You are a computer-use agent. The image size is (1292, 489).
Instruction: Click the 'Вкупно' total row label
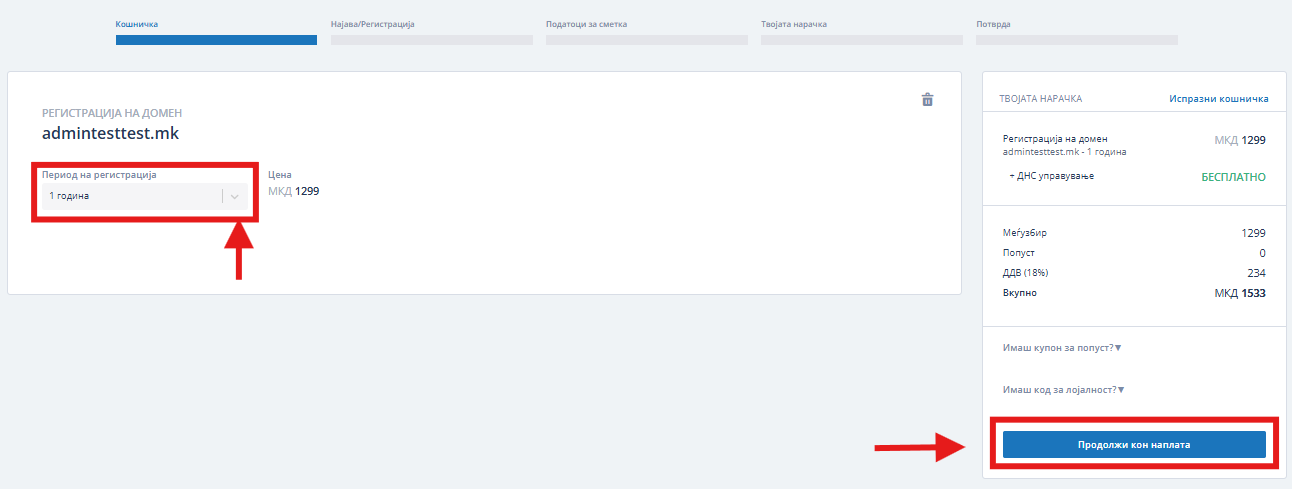click(1019, 293)
